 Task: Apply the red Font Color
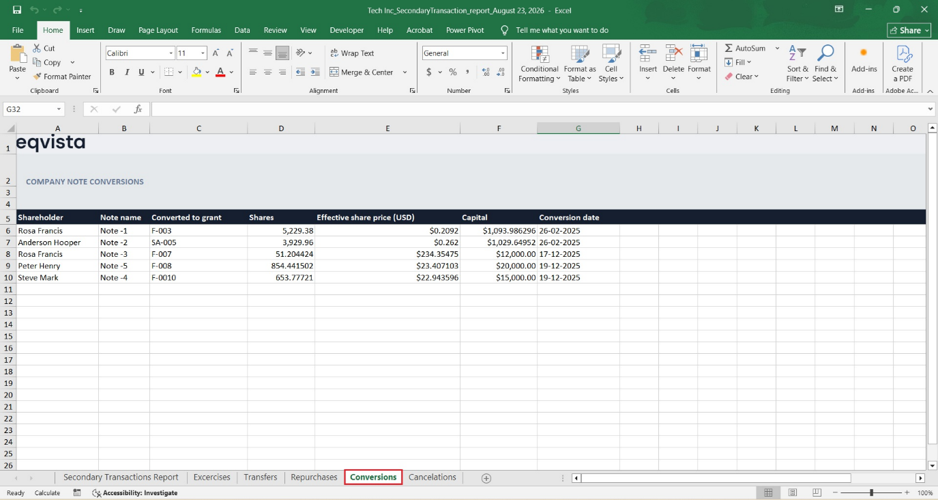[x=220, y=72]
